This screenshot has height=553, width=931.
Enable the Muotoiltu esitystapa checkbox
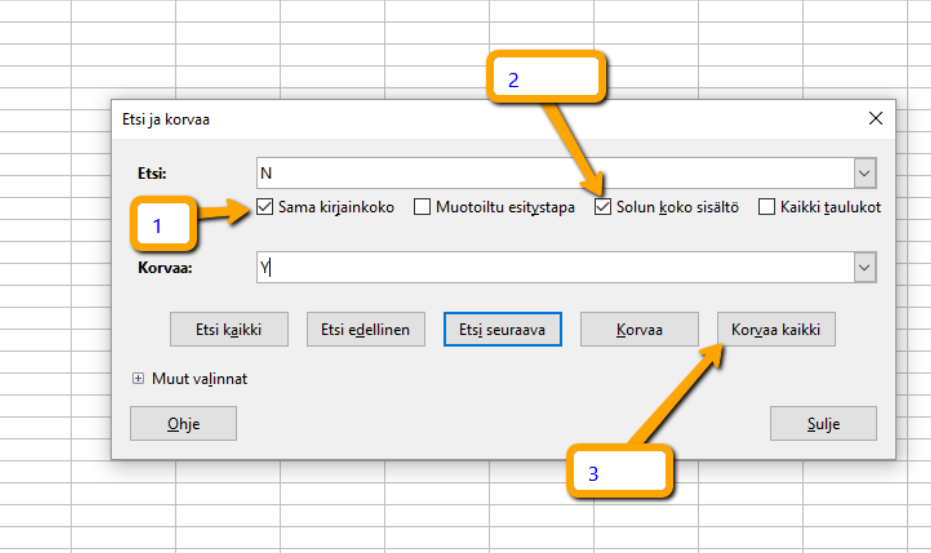click(422, 208)
